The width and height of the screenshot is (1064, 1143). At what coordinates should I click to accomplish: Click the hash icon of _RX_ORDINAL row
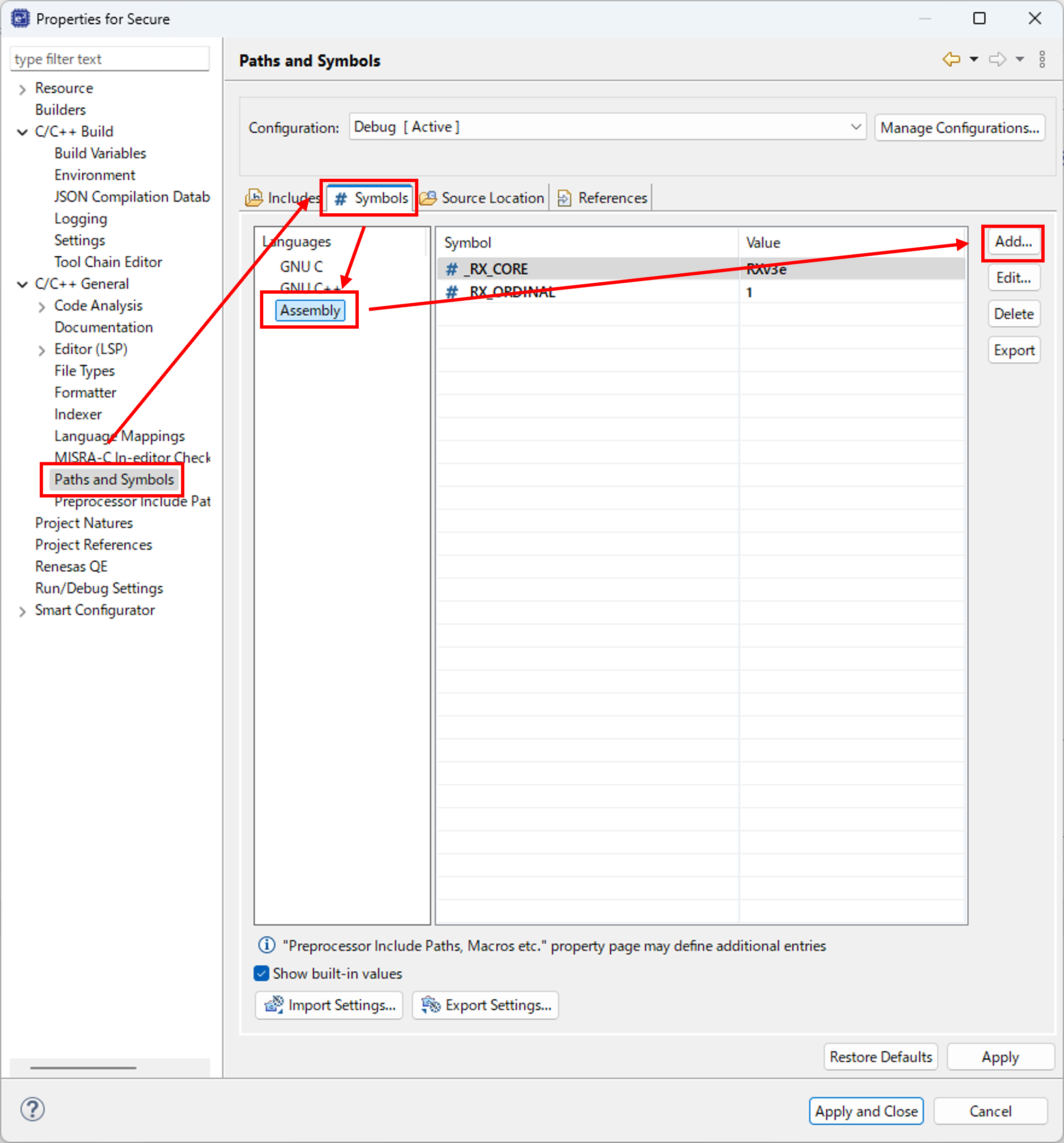click(452, 292)
